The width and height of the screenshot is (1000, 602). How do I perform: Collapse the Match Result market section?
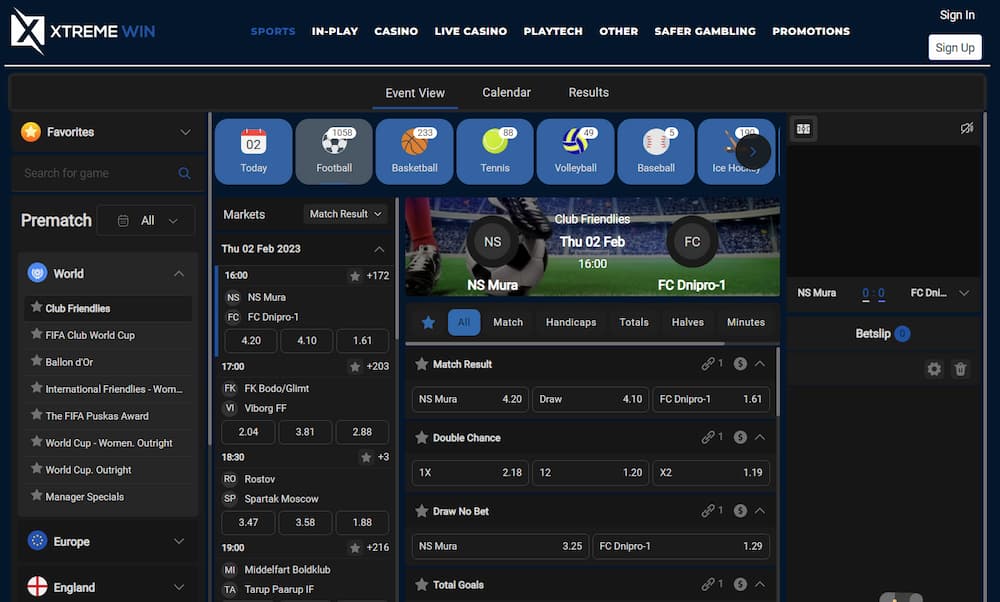click(x=760, y=363)
